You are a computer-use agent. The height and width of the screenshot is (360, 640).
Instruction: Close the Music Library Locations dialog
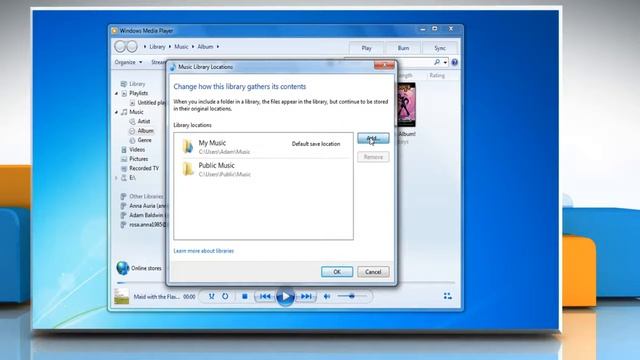pos(384,65)
